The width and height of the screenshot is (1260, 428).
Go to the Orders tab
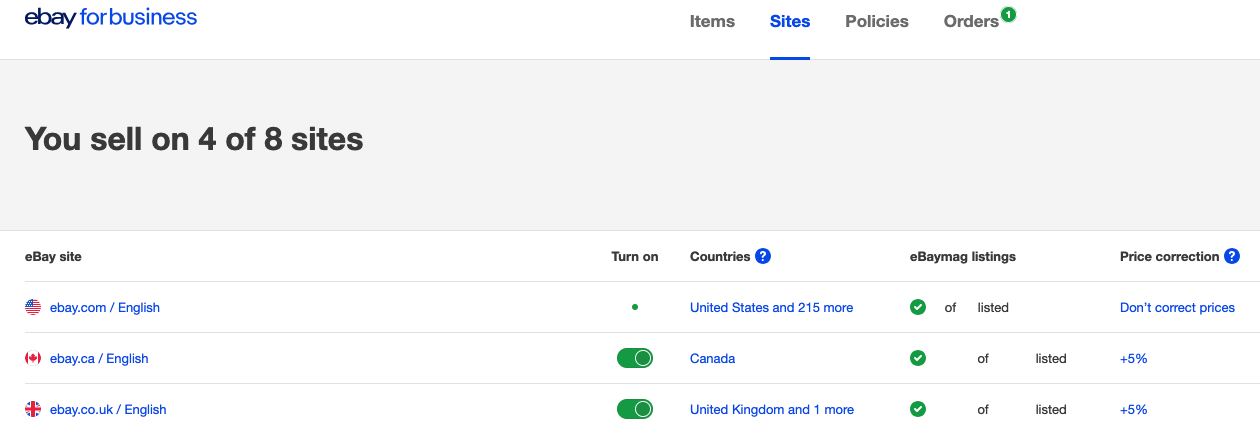point(971,21)
